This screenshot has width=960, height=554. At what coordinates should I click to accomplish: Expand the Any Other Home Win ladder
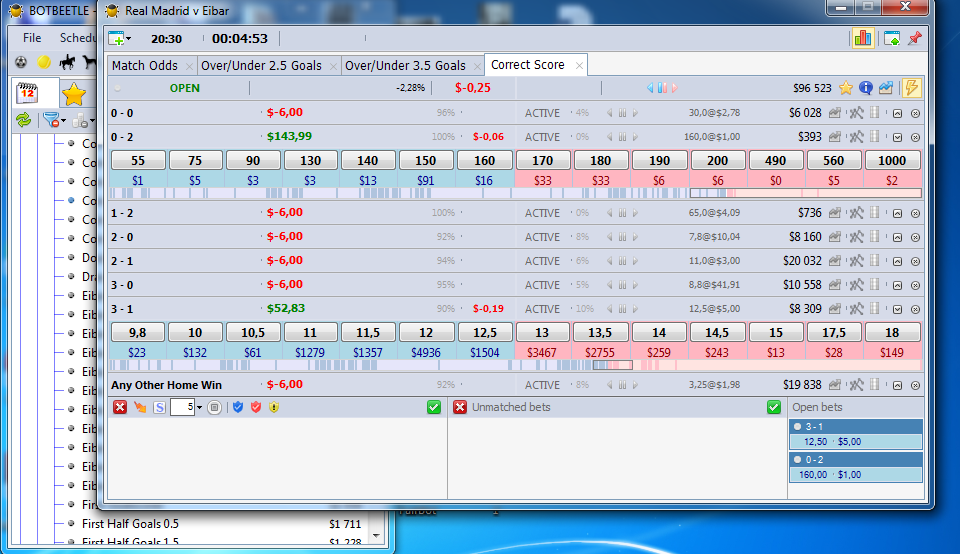click(897, 386)
